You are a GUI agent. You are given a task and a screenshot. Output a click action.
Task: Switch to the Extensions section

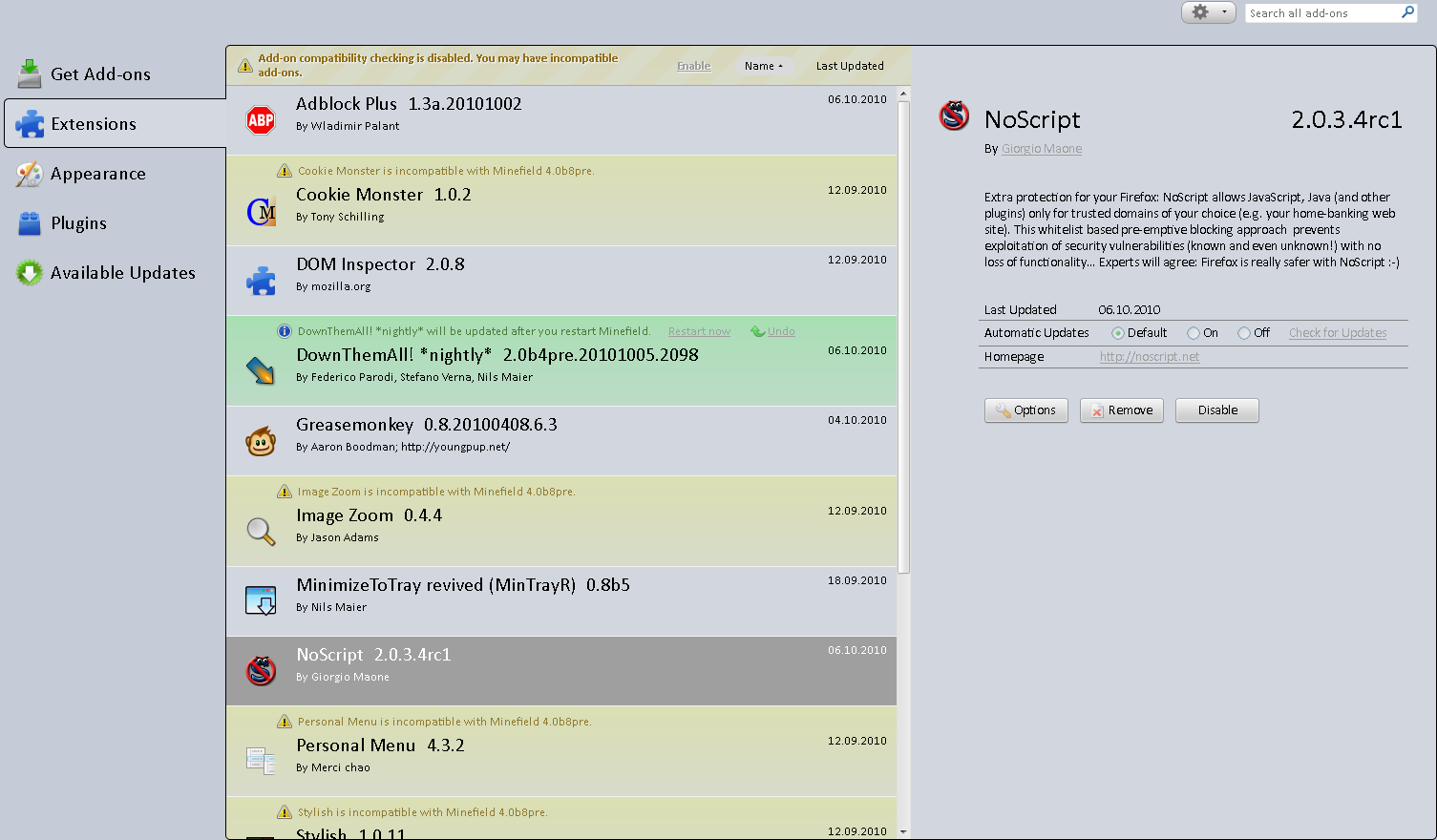[115, 123]
